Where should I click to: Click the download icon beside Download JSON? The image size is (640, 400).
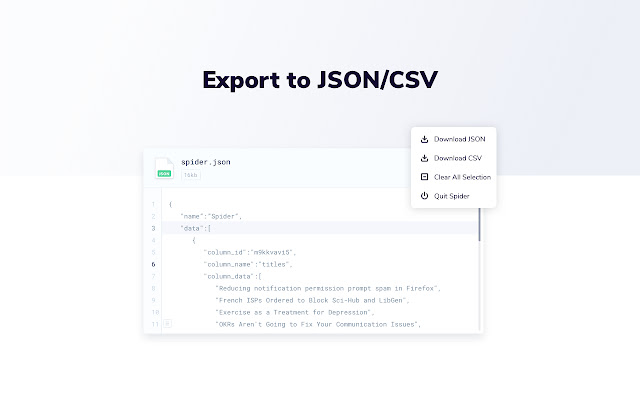click(424, 139)
